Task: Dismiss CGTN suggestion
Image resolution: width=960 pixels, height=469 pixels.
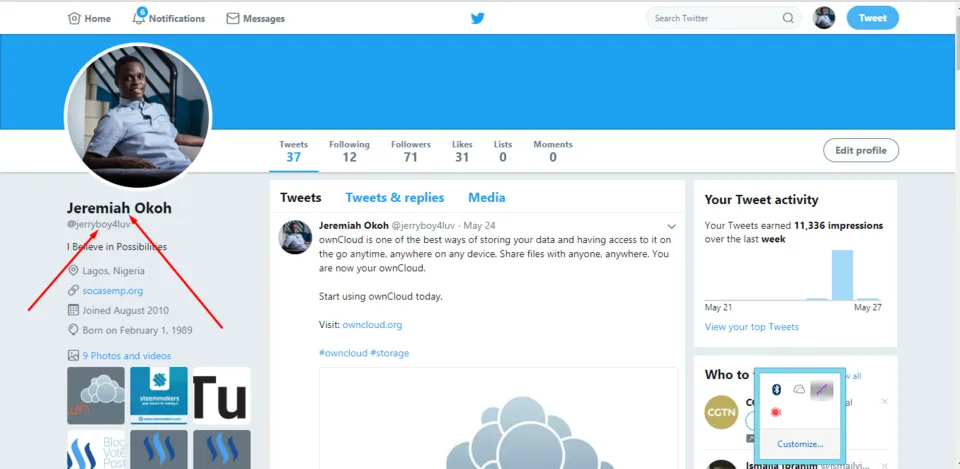Action: [884, 402]
